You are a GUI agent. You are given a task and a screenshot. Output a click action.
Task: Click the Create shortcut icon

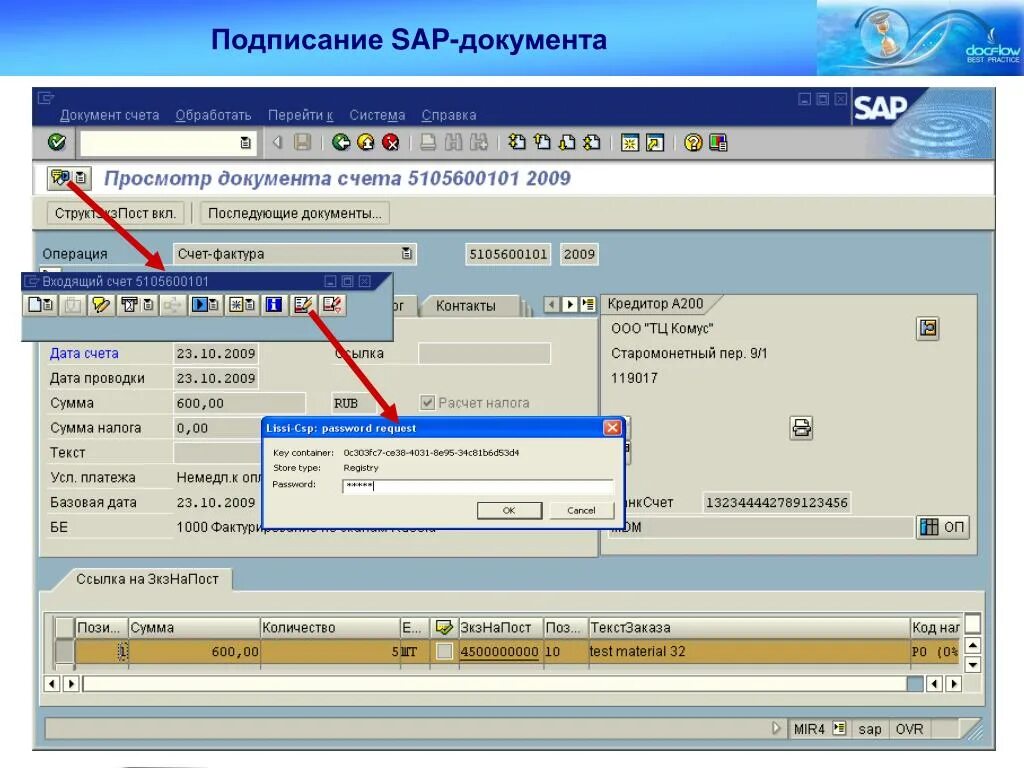click(654, 142)
